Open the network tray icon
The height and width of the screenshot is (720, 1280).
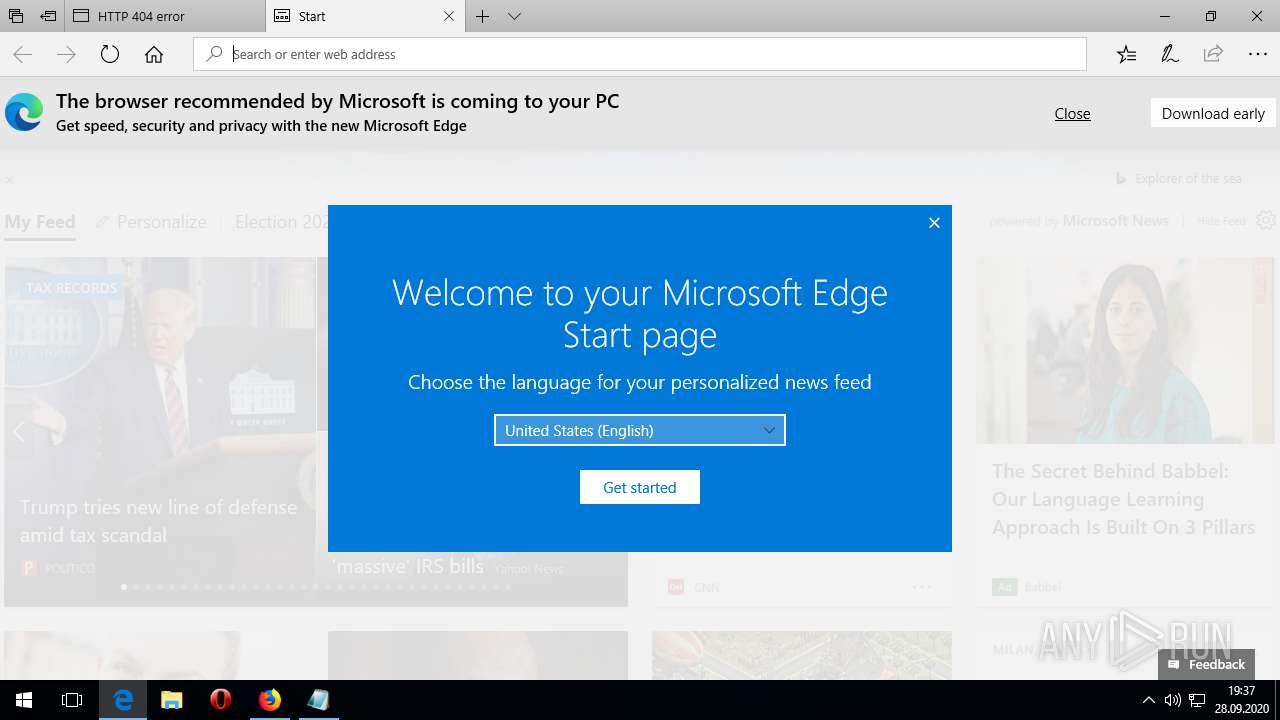[1196, 700]
